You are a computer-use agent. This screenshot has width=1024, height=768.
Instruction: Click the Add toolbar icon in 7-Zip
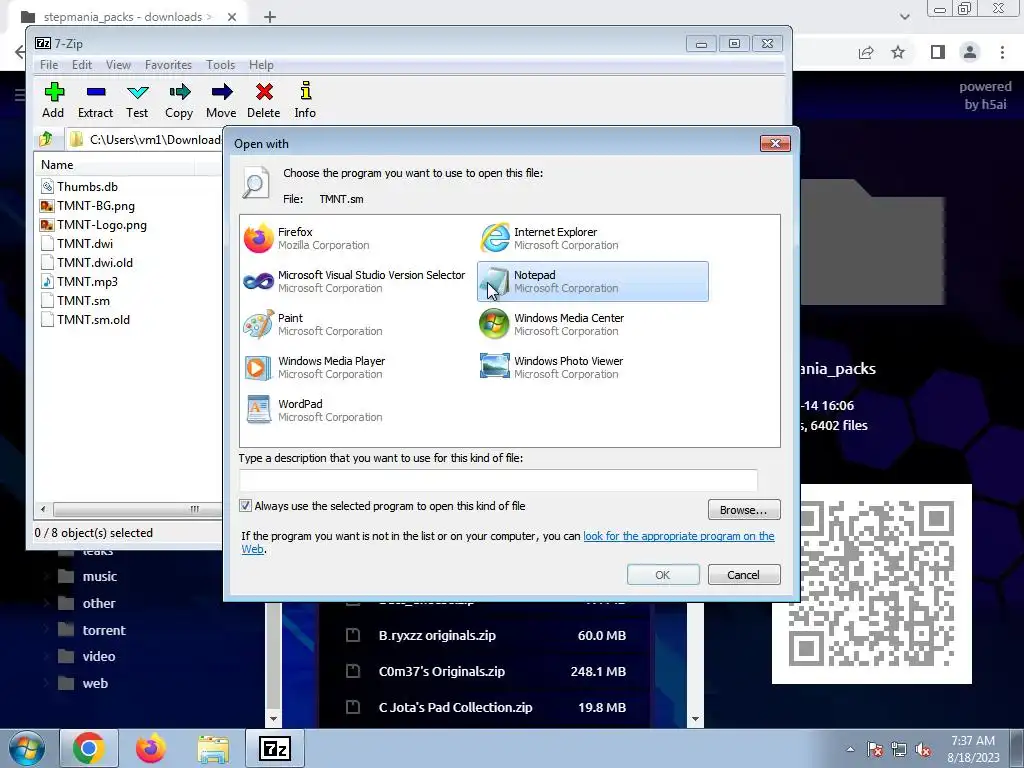click(54, 100)
